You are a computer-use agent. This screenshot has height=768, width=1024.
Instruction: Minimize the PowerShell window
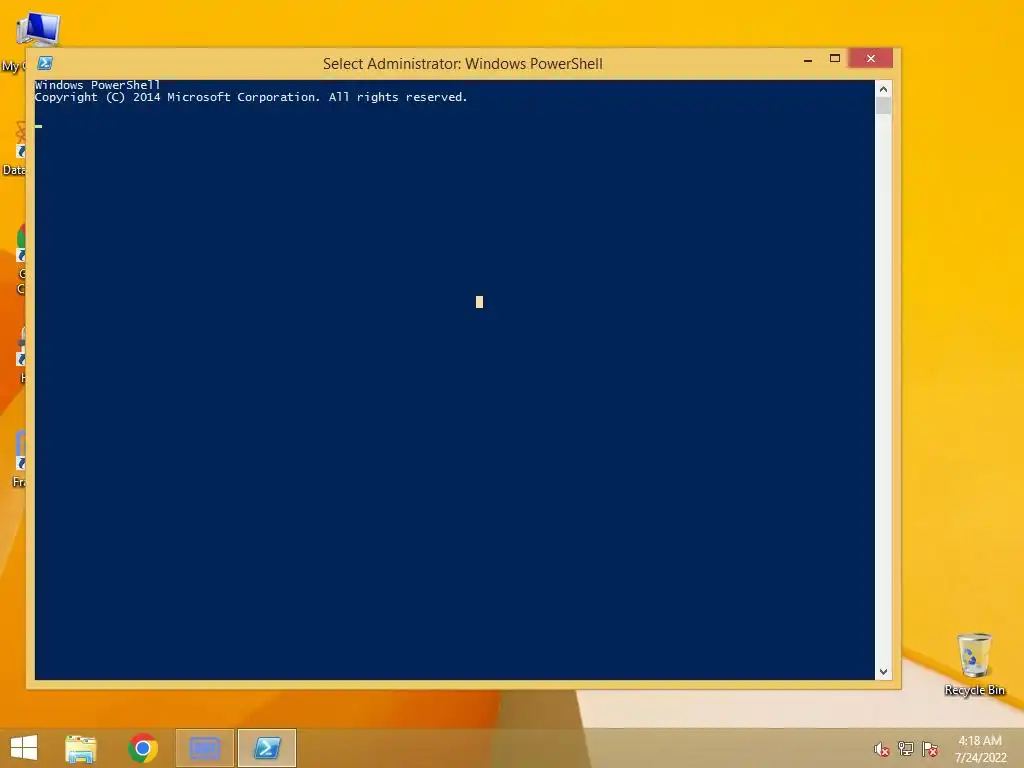tap(808, 59)
